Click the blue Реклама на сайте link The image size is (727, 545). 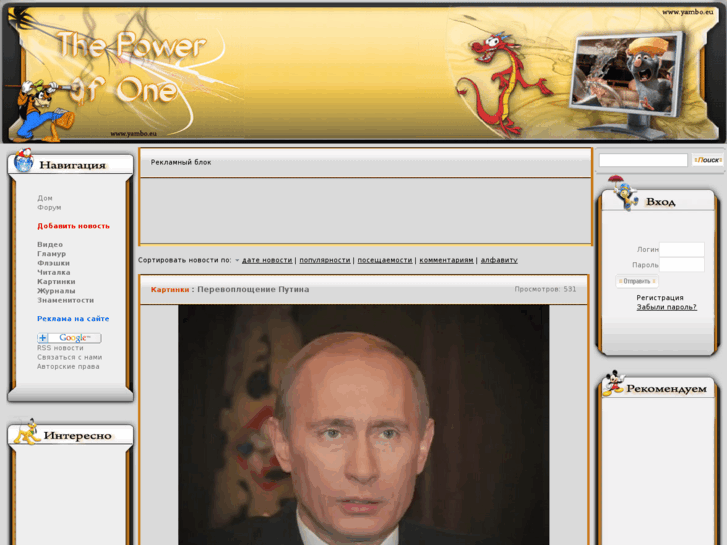(73, 319)
